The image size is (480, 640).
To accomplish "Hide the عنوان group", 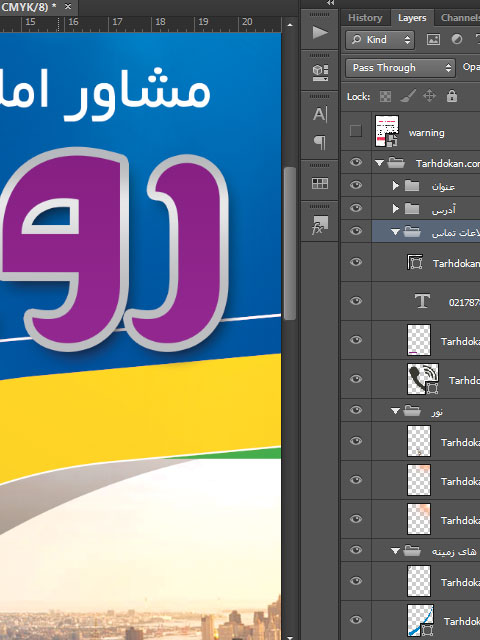I will pos(356,185).
